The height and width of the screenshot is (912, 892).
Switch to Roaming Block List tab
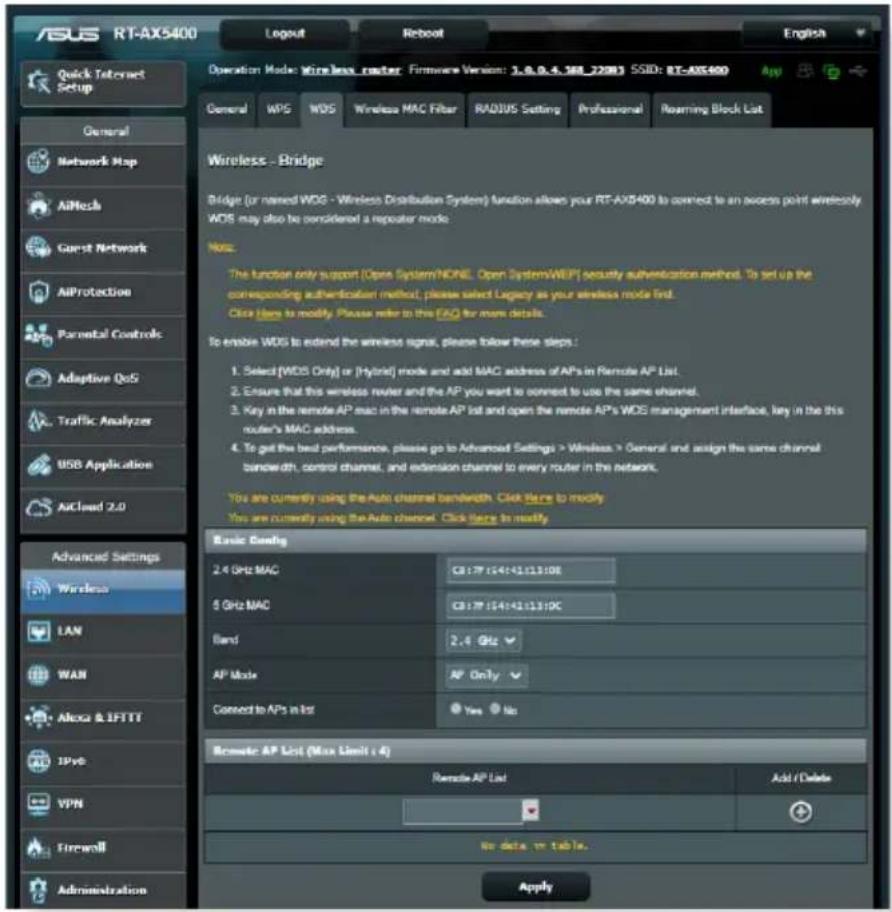tap(712, 109)
